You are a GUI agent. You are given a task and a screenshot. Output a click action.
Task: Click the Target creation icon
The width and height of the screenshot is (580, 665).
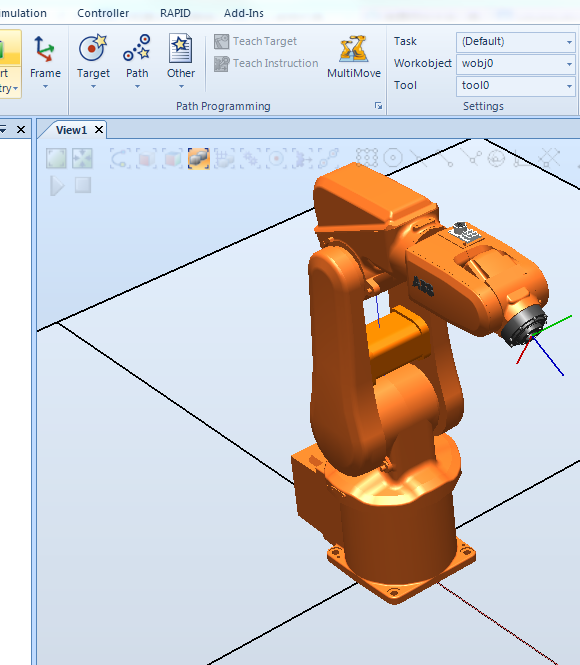click(93, 48)
